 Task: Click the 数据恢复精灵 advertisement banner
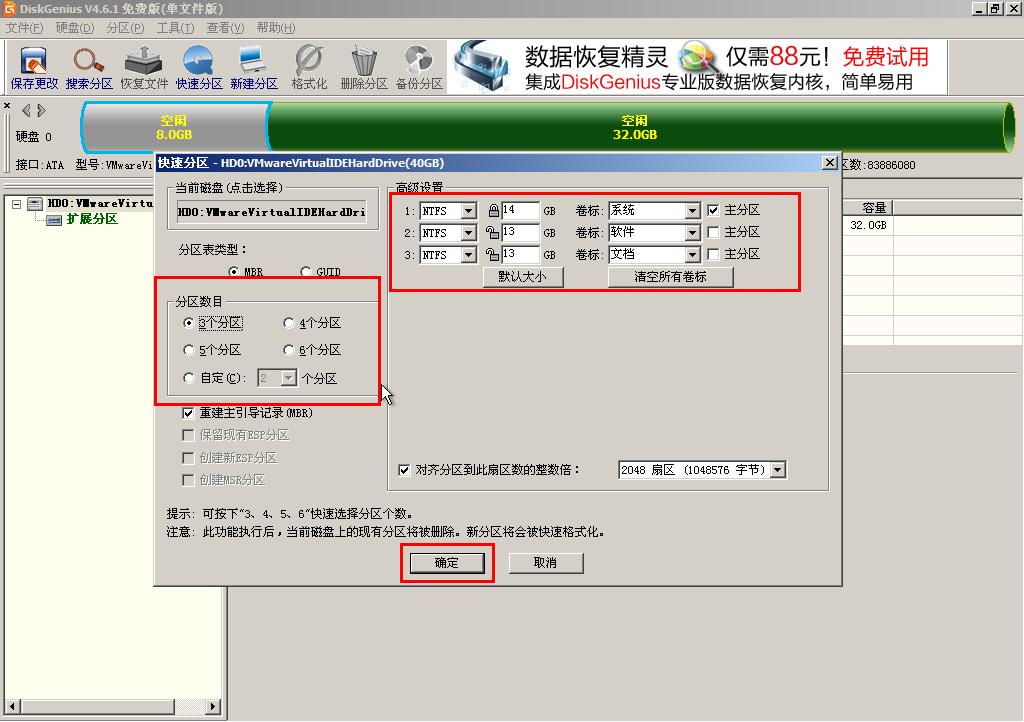point(697,67)
